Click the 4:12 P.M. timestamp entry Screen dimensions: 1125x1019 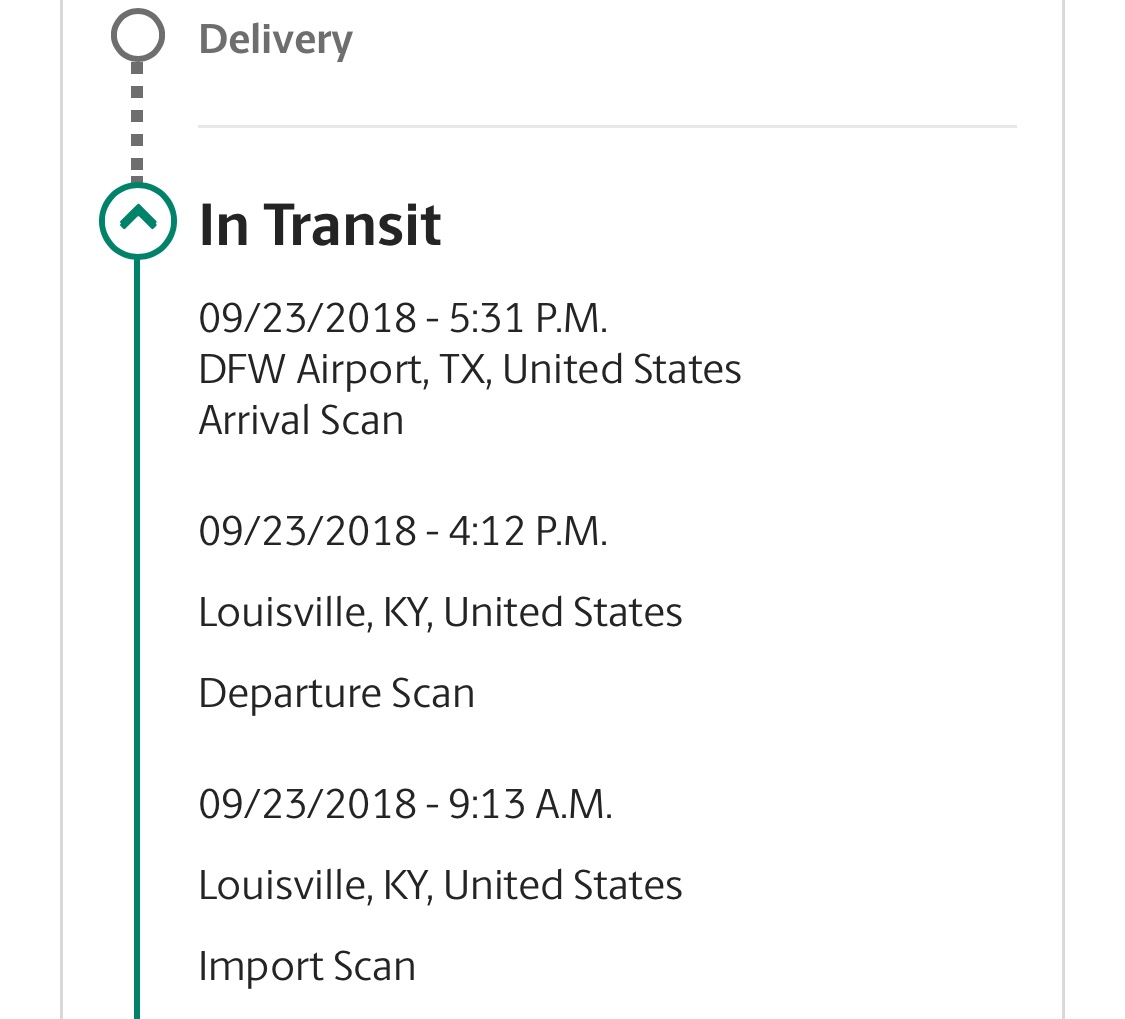click(x=403, y=531)
